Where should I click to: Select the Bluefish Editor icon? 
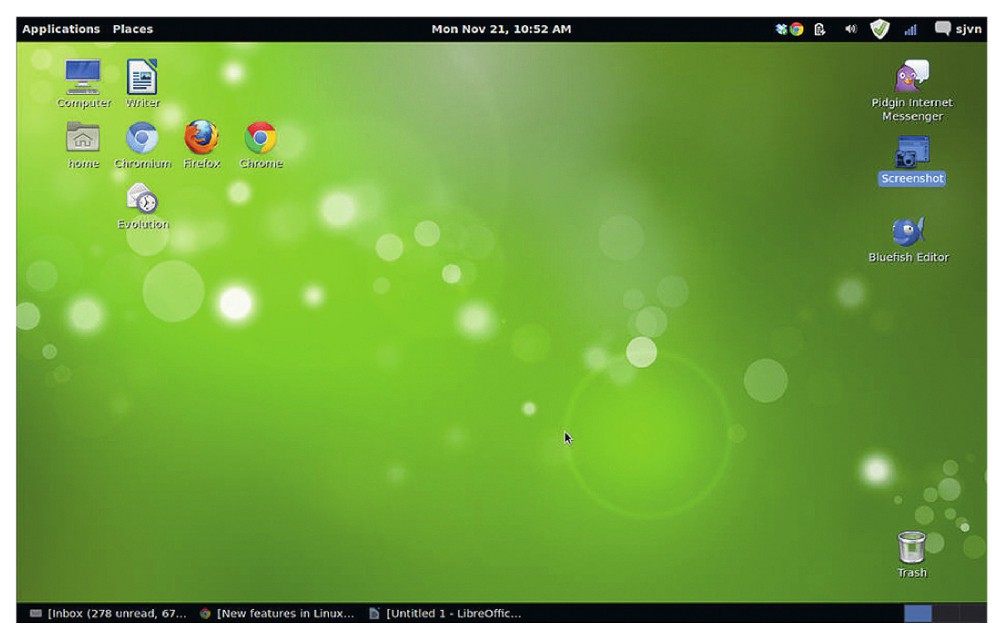click(x=908, y=233)
